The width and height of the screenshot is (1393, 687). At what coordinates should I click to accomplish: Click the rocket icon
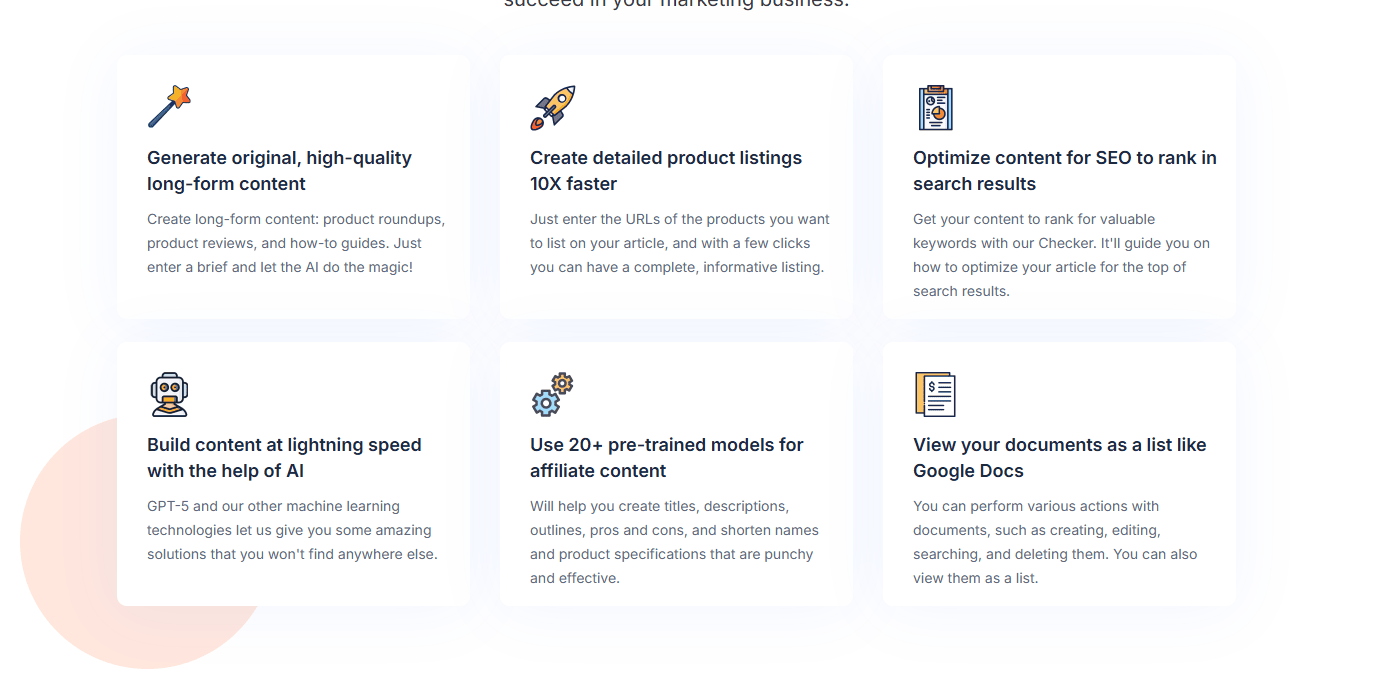(552, 107)
